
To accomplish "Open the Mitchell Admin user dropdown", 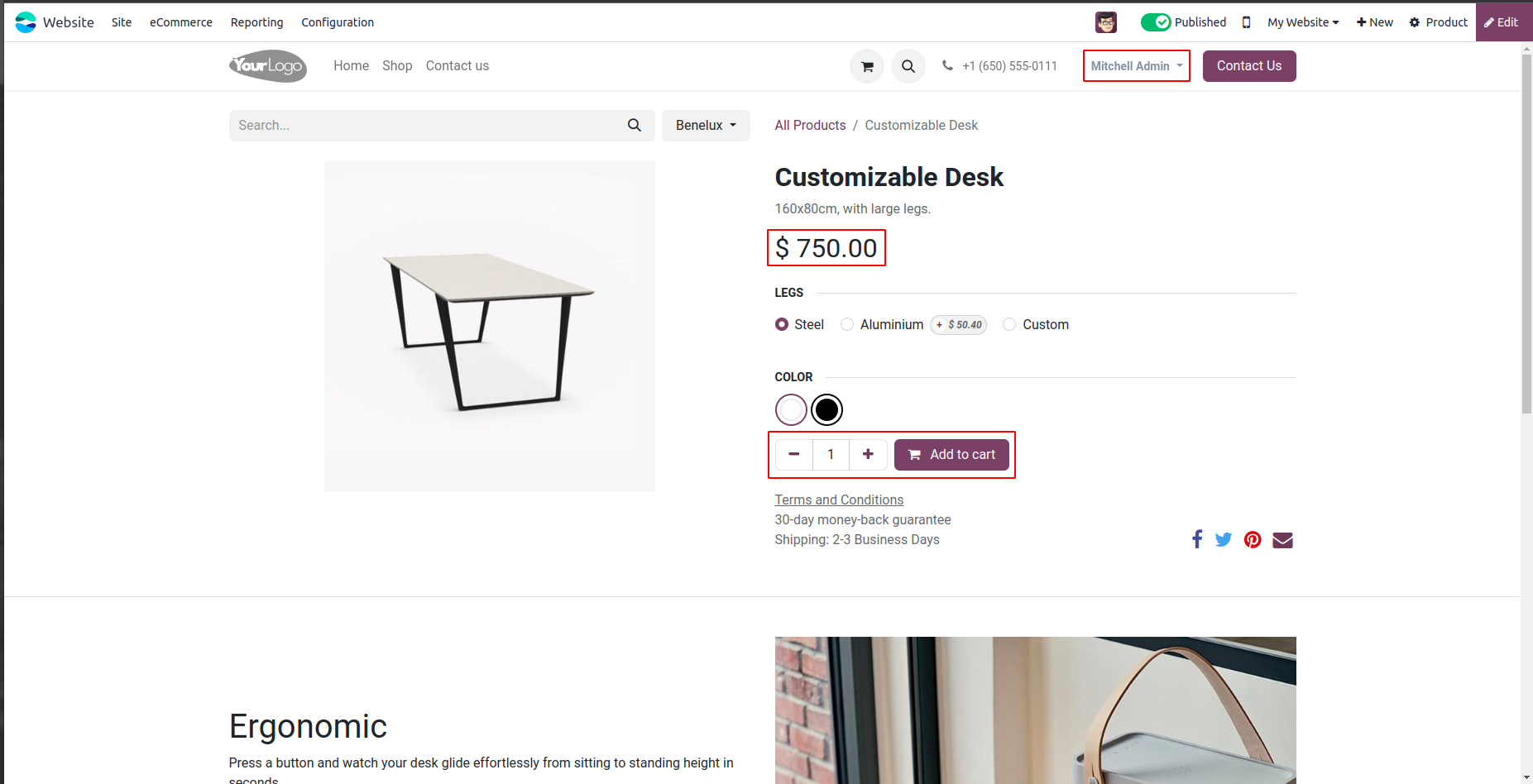I will tap(1136, 66).
